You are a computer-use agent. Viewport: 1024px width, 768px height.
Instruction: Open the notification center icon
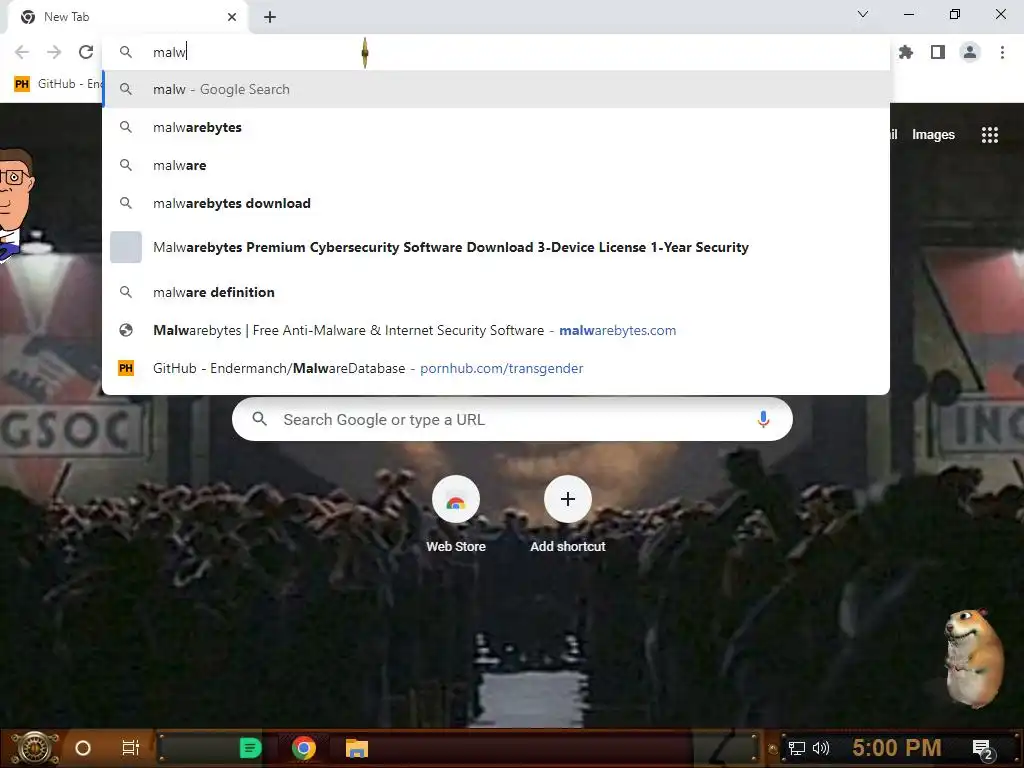tap(983, 749)
